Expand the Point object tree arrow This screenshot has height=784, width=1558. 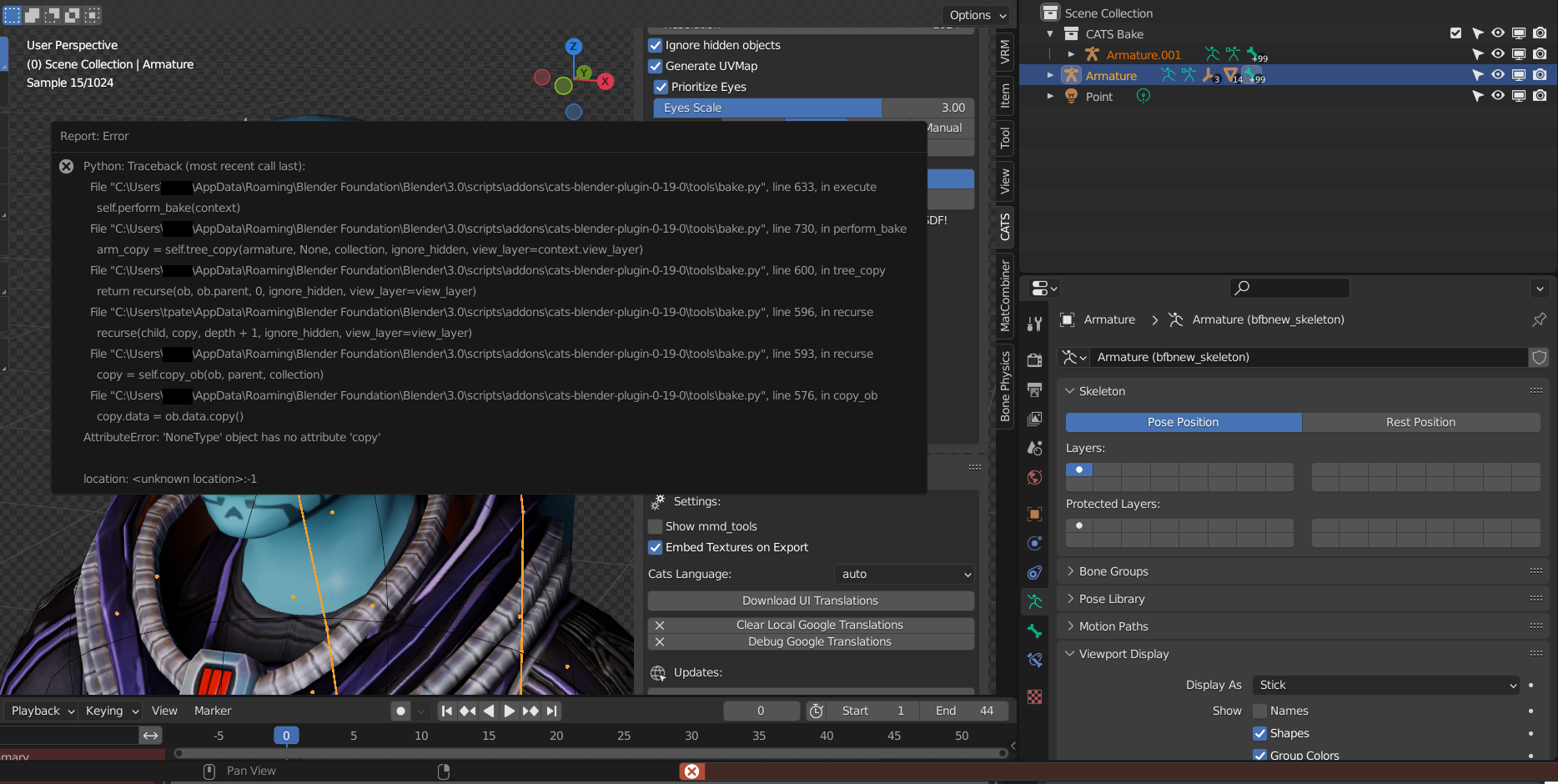click(x=1050, y=97)
